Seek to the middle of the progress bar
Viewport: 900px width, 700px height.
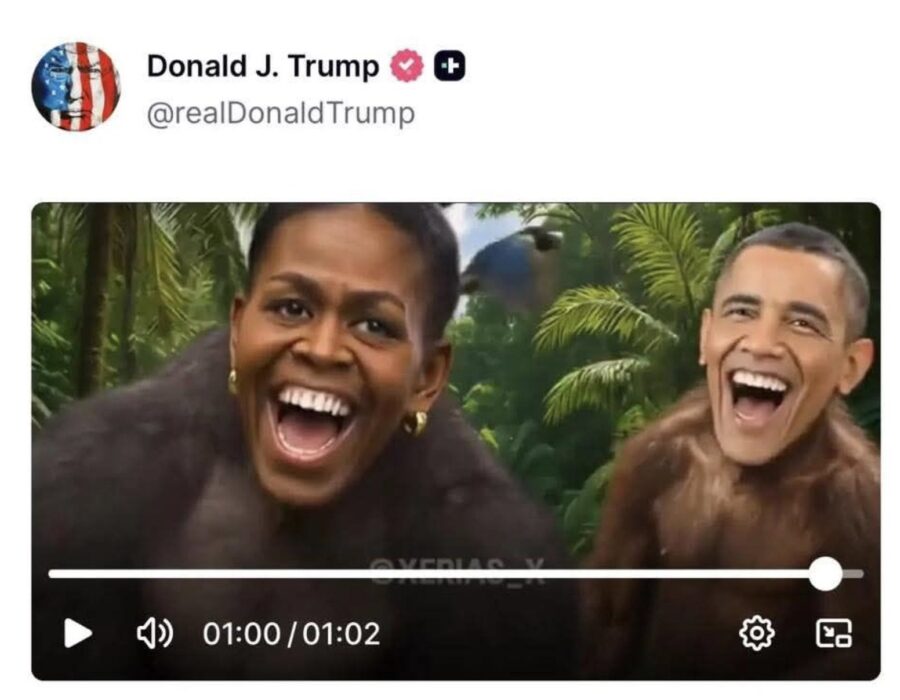[456, 574]
